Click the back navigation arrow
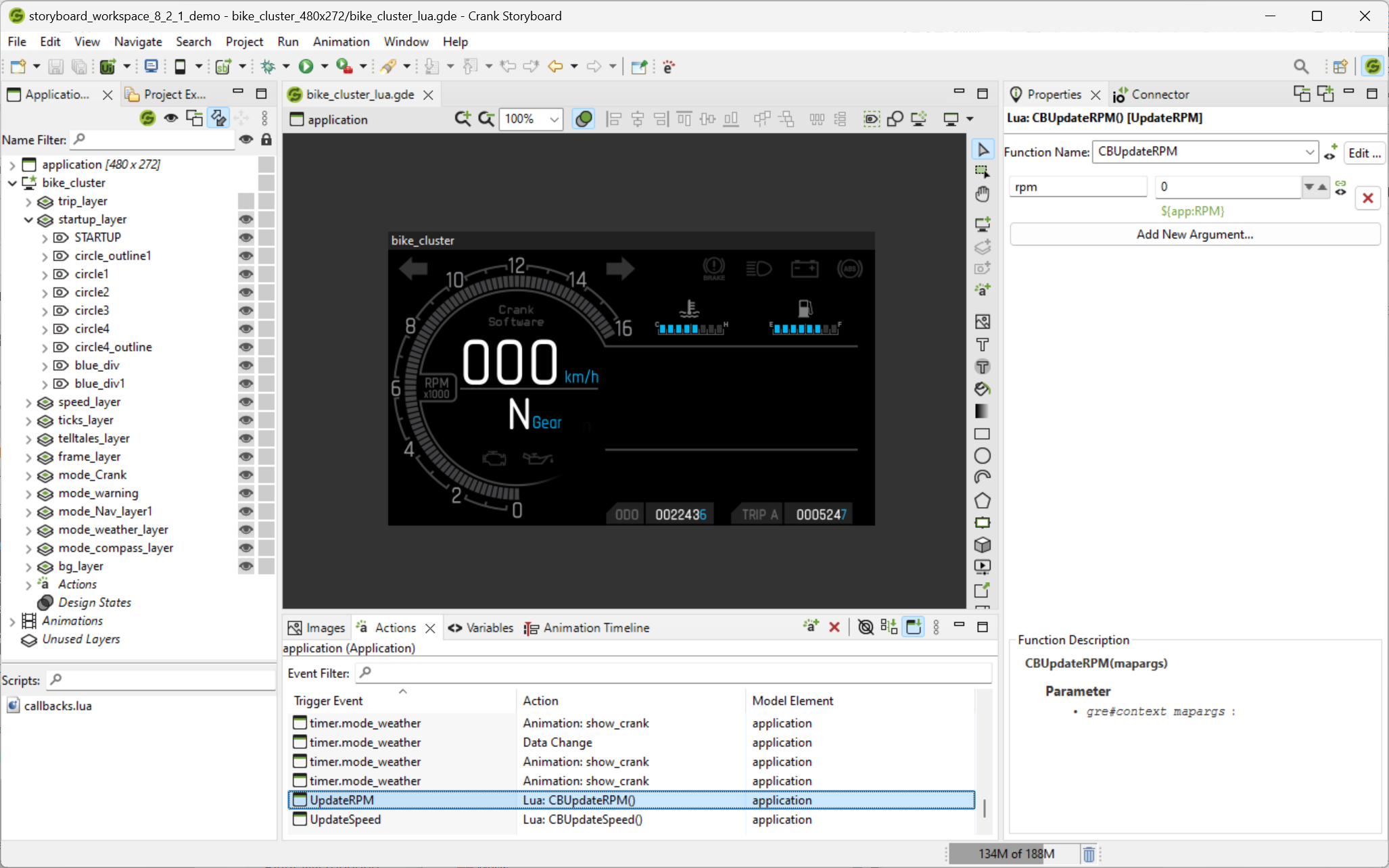 (555, 66)
